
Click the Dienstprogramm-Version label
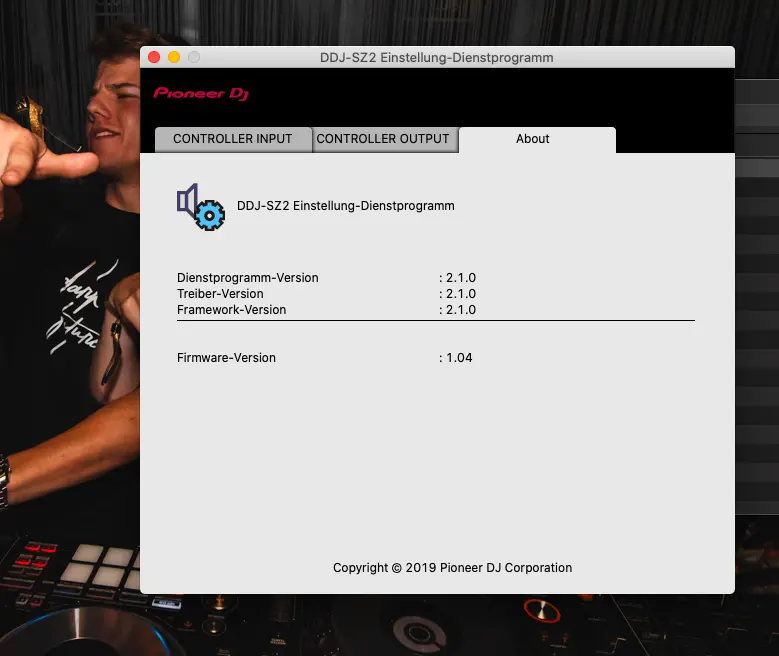(x=247, y=278)
